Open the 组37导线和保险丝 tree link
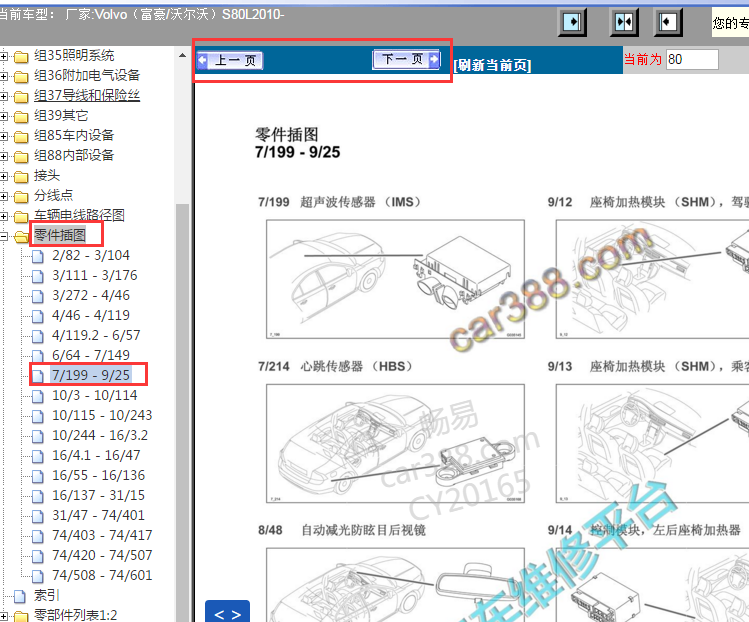The image size is (749, 622). tap(87, 96)
